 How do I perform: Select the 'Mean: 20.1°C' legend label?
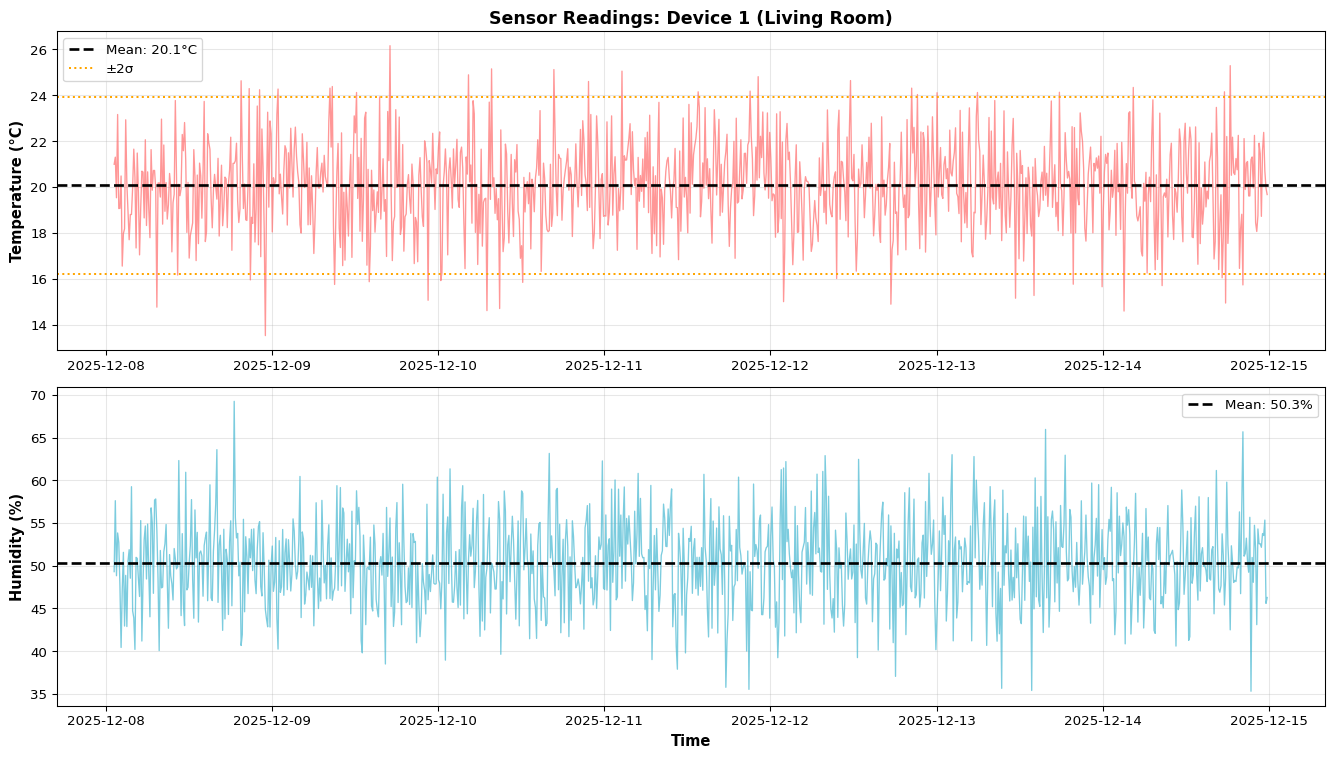[152, 49]
